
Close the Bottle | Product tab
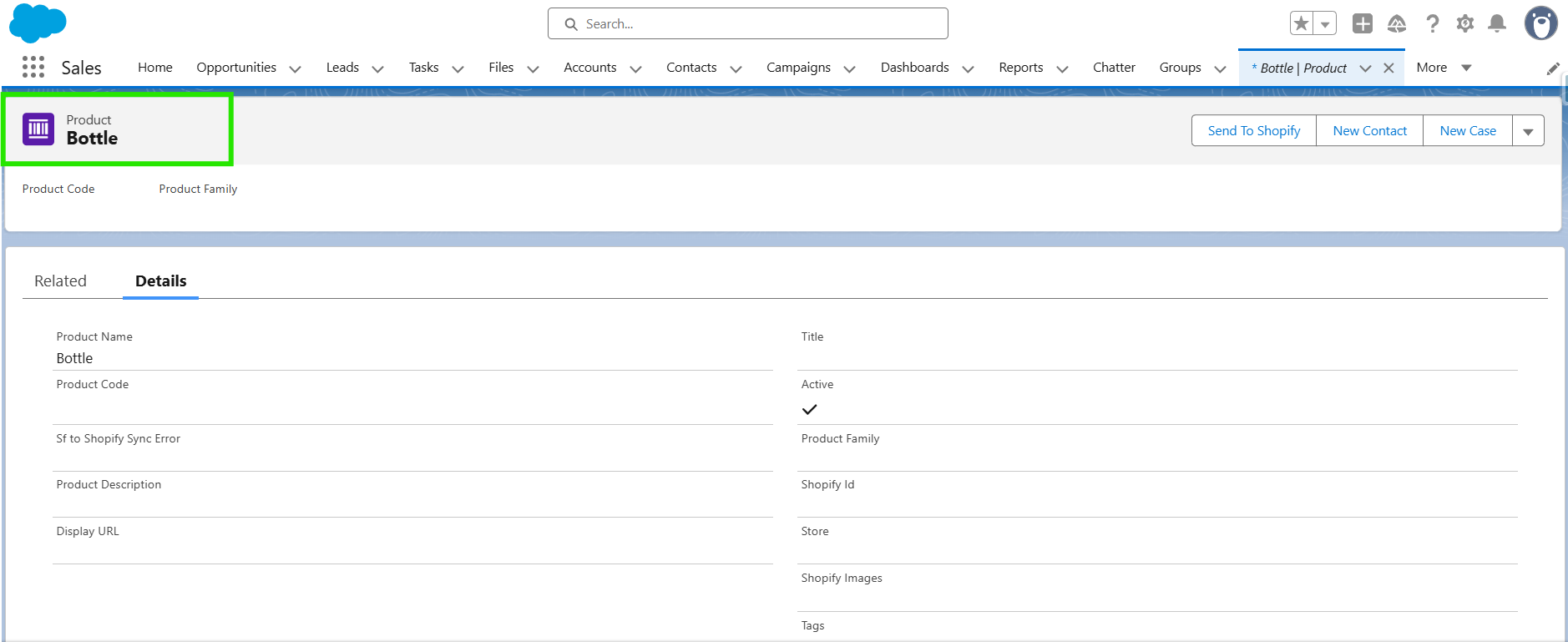1388,68
